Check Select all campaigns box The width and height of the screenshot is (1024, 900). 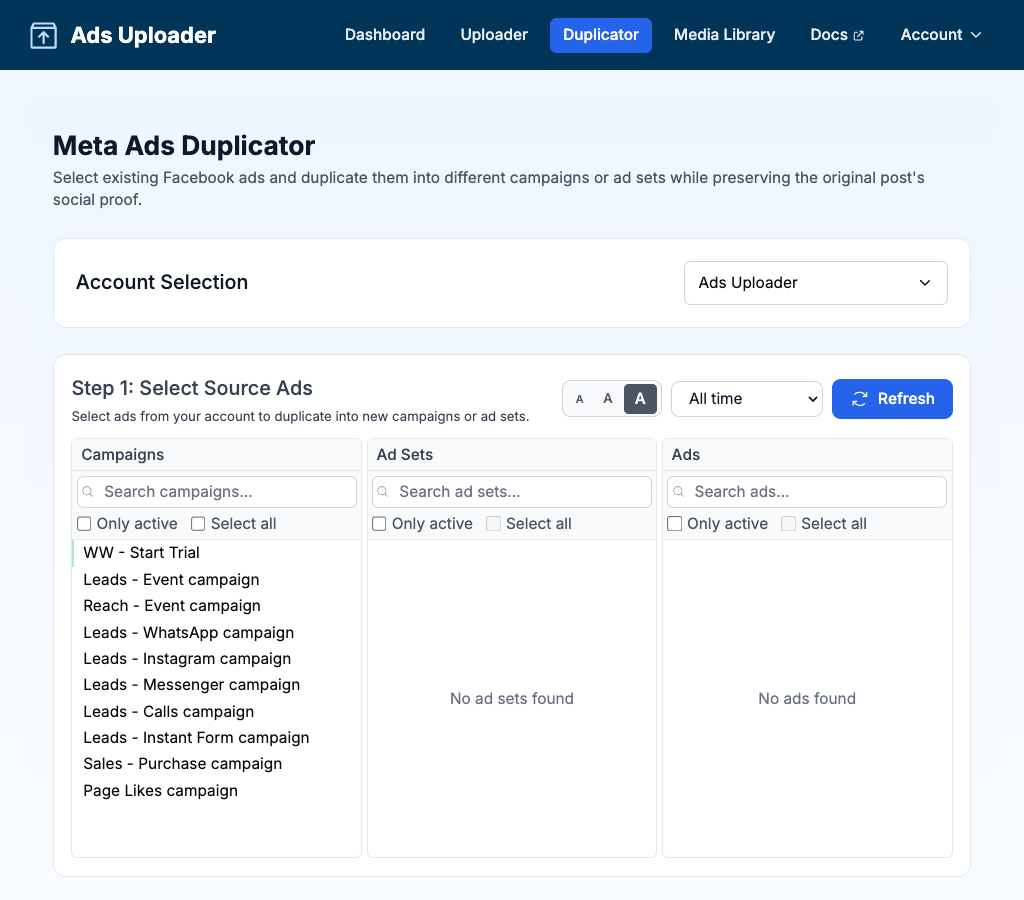198,524
